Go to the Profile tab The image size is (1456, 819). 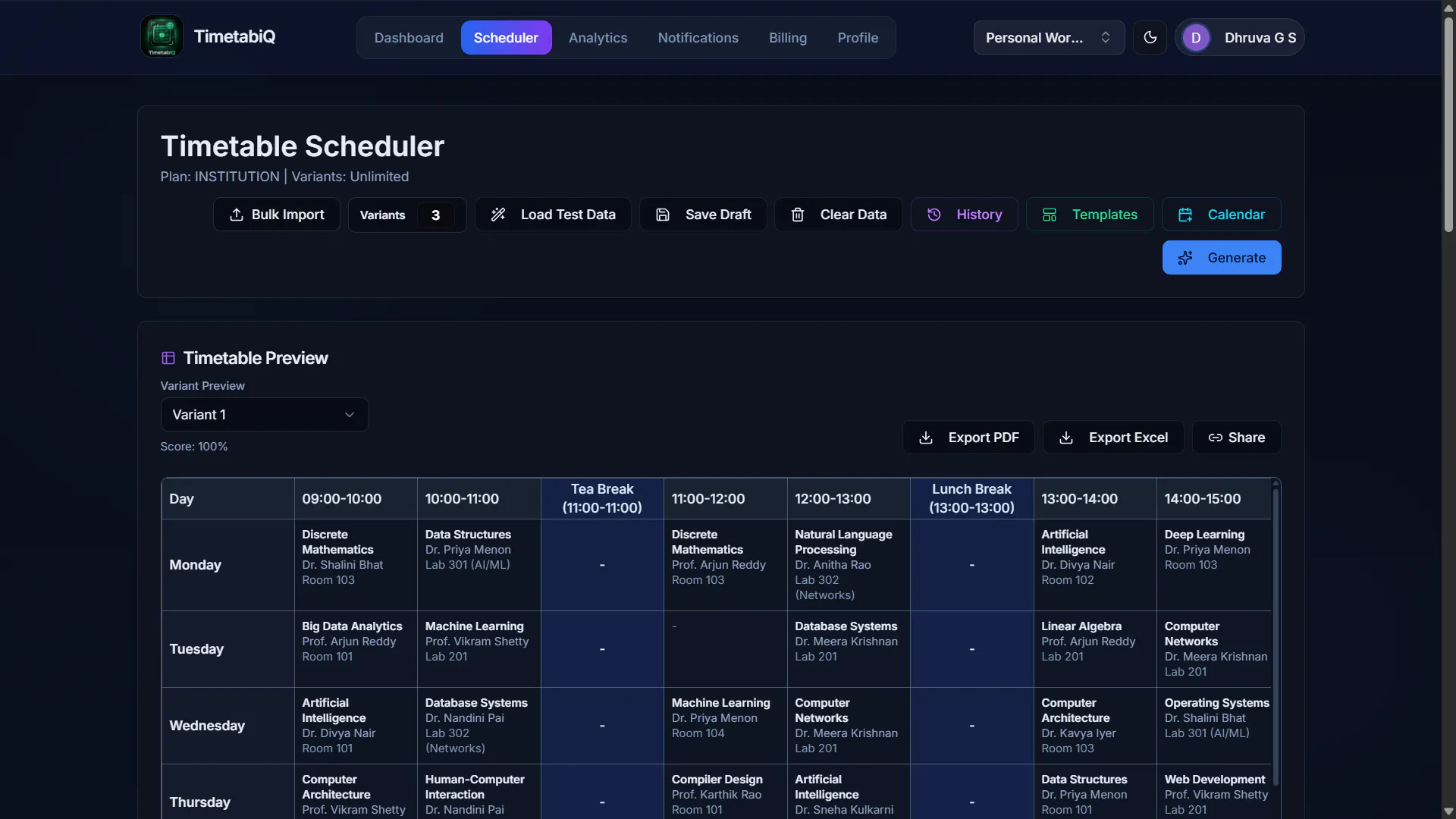click(858, 37)
